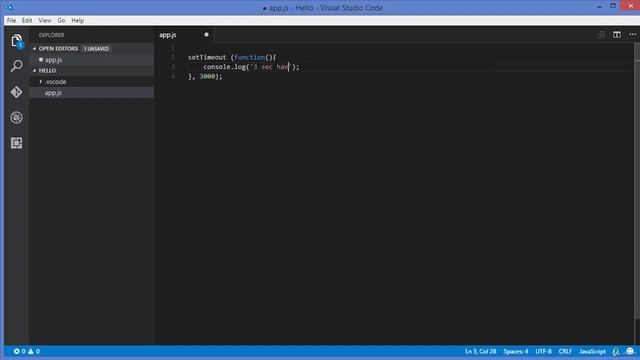
Task: Open the editor More actions ellipsis
Action: [x=632, y=35]
